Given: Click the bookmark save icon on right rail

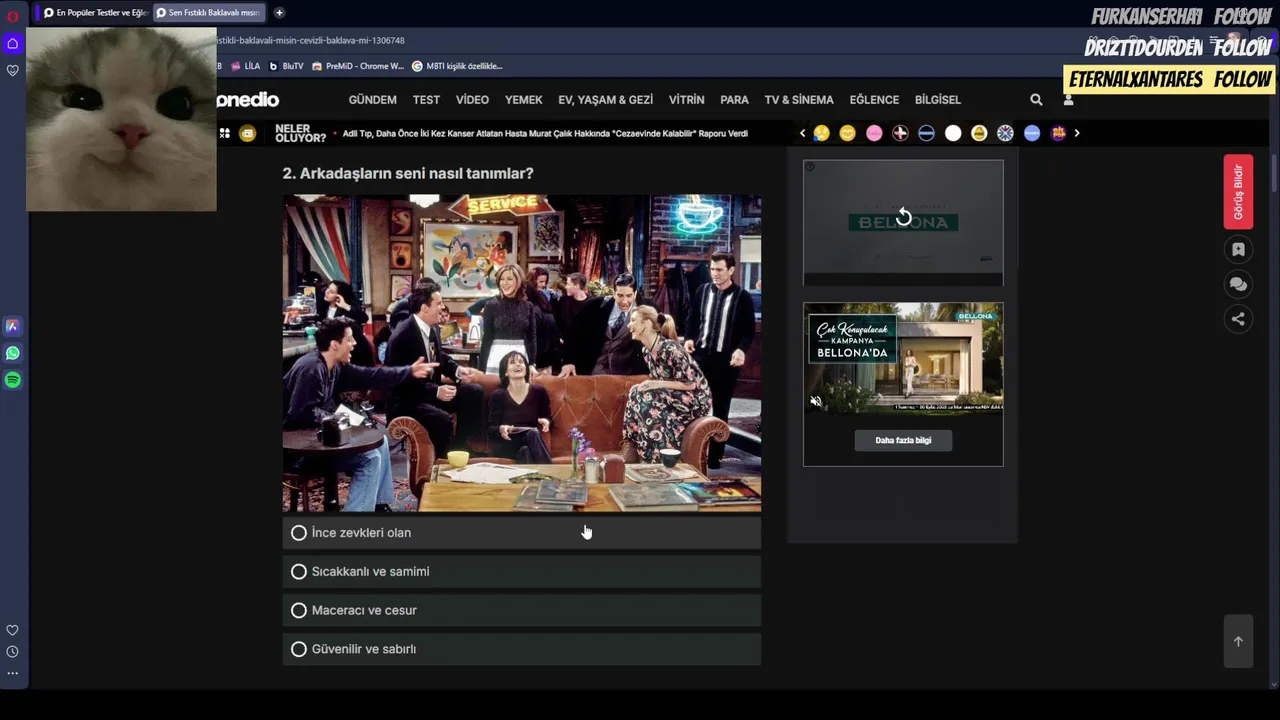Looking at the screenshot, I should (1238, 250).
